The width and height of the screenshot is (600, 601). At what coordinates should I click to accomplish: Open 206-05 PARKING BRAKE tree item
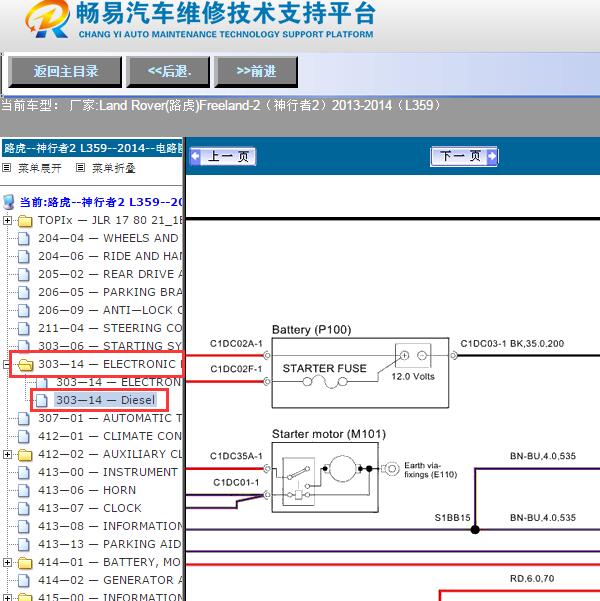point(110,292)
